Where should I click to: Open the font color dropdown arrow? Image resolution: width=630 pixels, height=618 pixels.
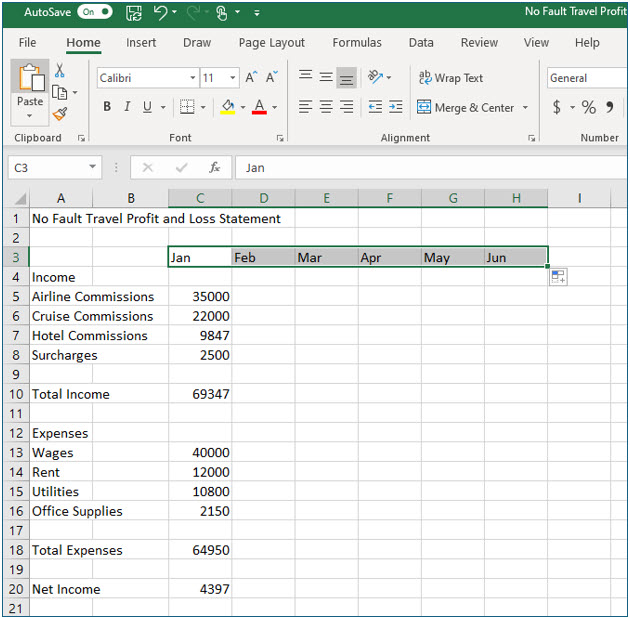click(275, 107)
